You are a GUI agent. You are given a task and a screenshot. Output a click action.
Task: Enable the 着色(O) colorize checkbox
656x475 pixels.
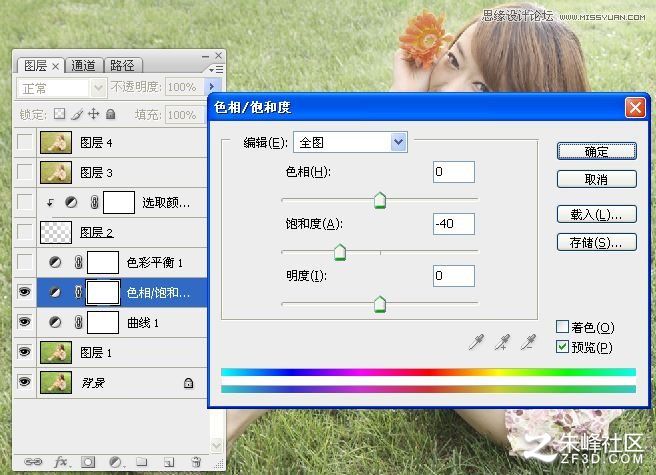(562, 326)
